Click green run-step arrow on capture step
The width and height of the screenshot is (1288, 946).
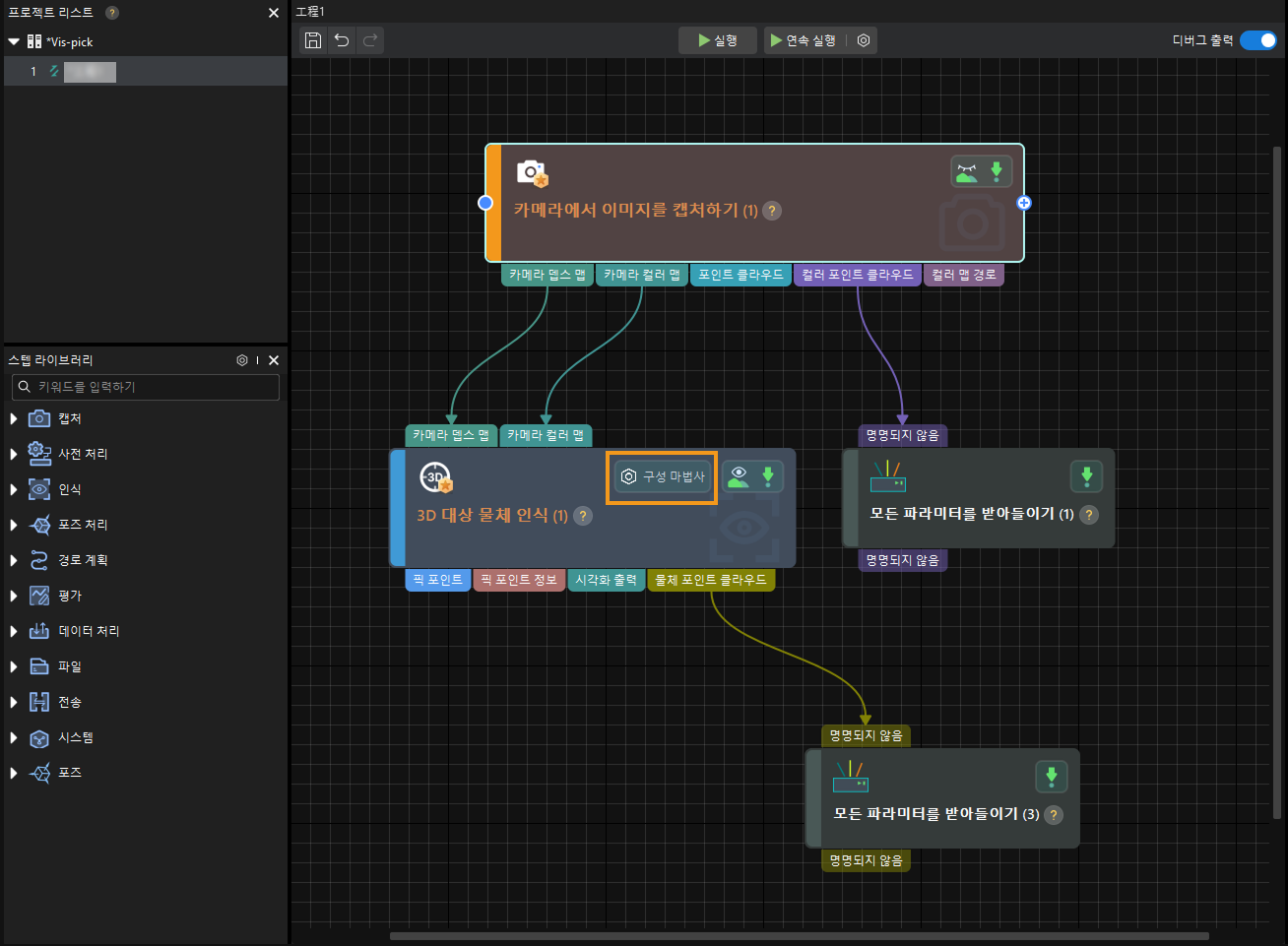tap(997, 171)
